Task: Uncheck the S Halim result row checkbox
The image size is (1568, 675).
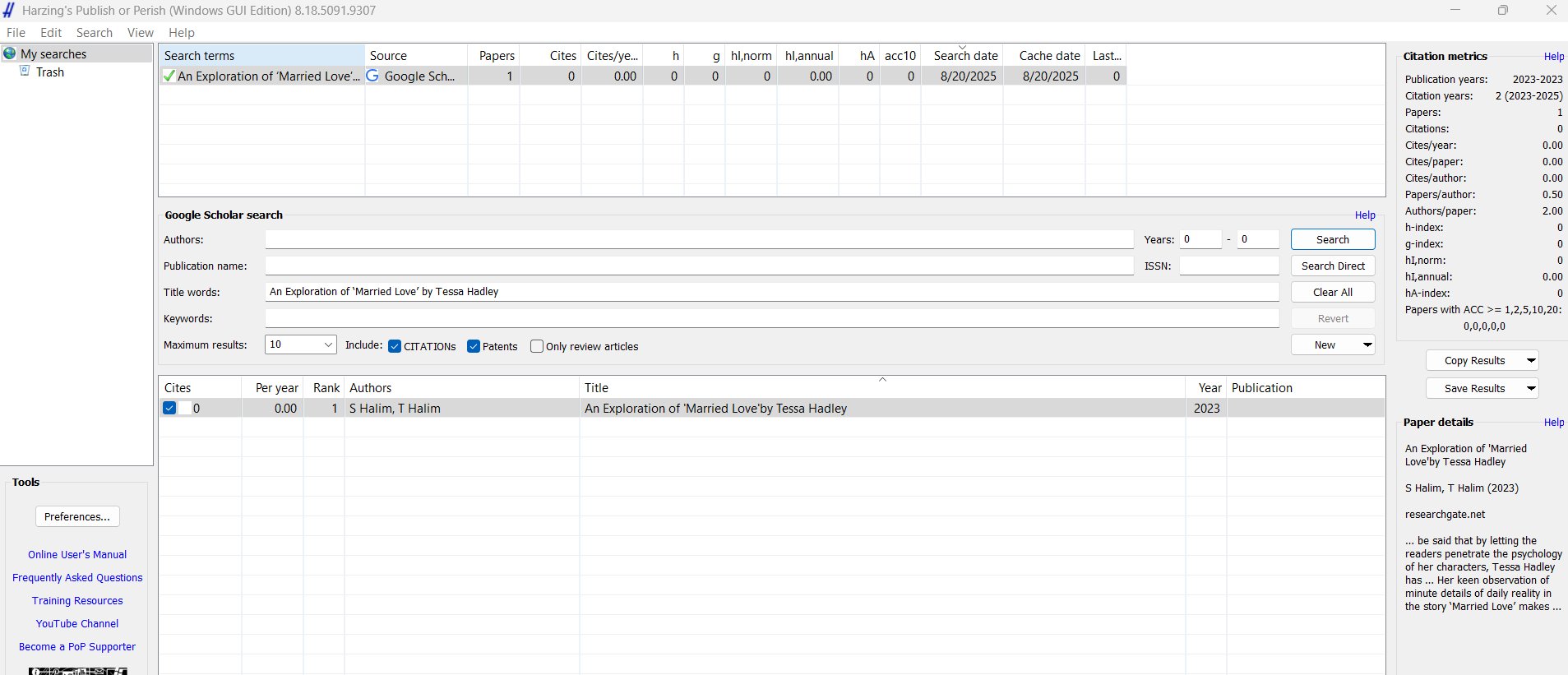Action: [x=169, y=408]
